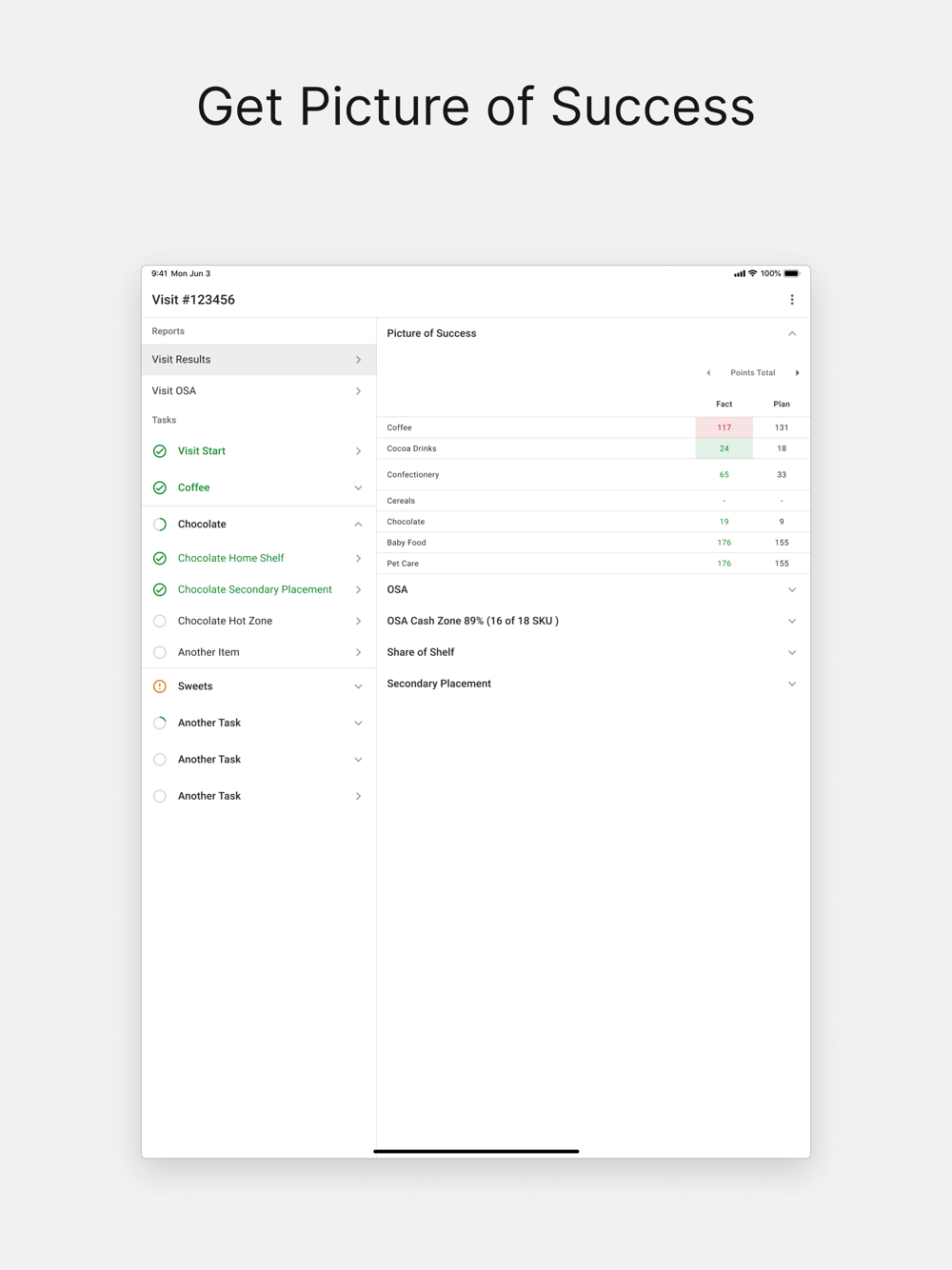Click red Coffee fact value 117

click(x=724, y=427)
